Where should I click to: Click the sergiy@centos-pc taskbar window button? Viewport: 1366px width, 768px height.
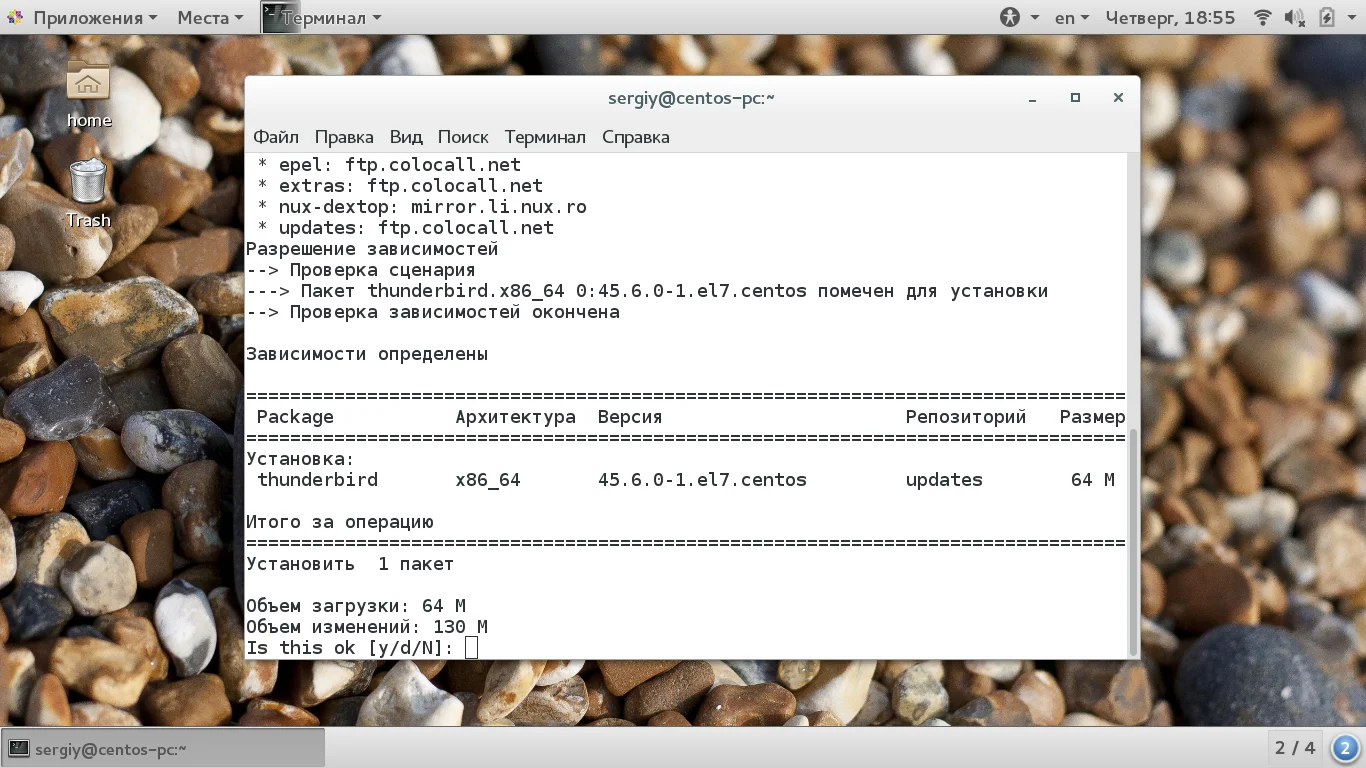tap(164, 748)
